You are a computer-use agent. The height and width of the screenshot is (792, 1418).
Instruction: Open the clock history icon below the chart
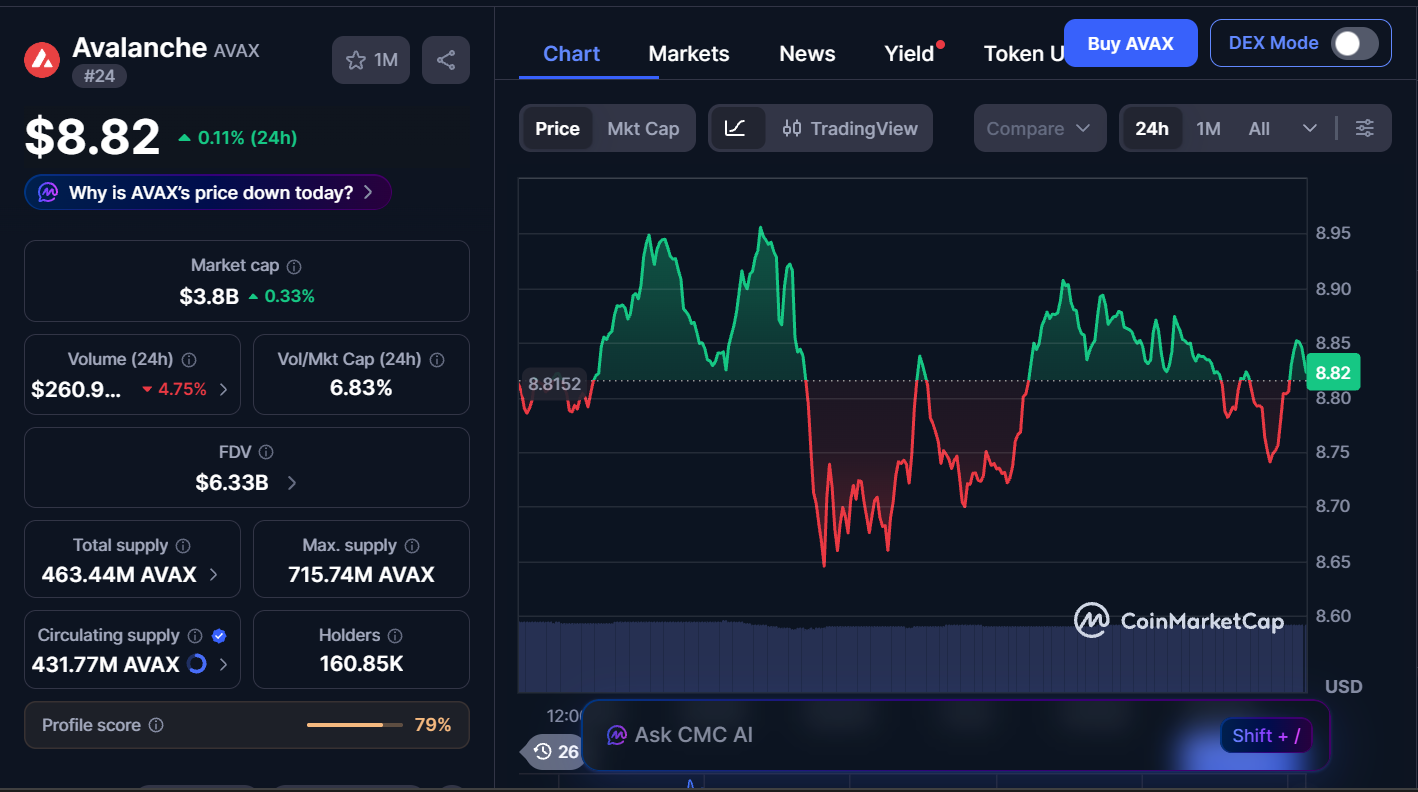tap(543, 751)
